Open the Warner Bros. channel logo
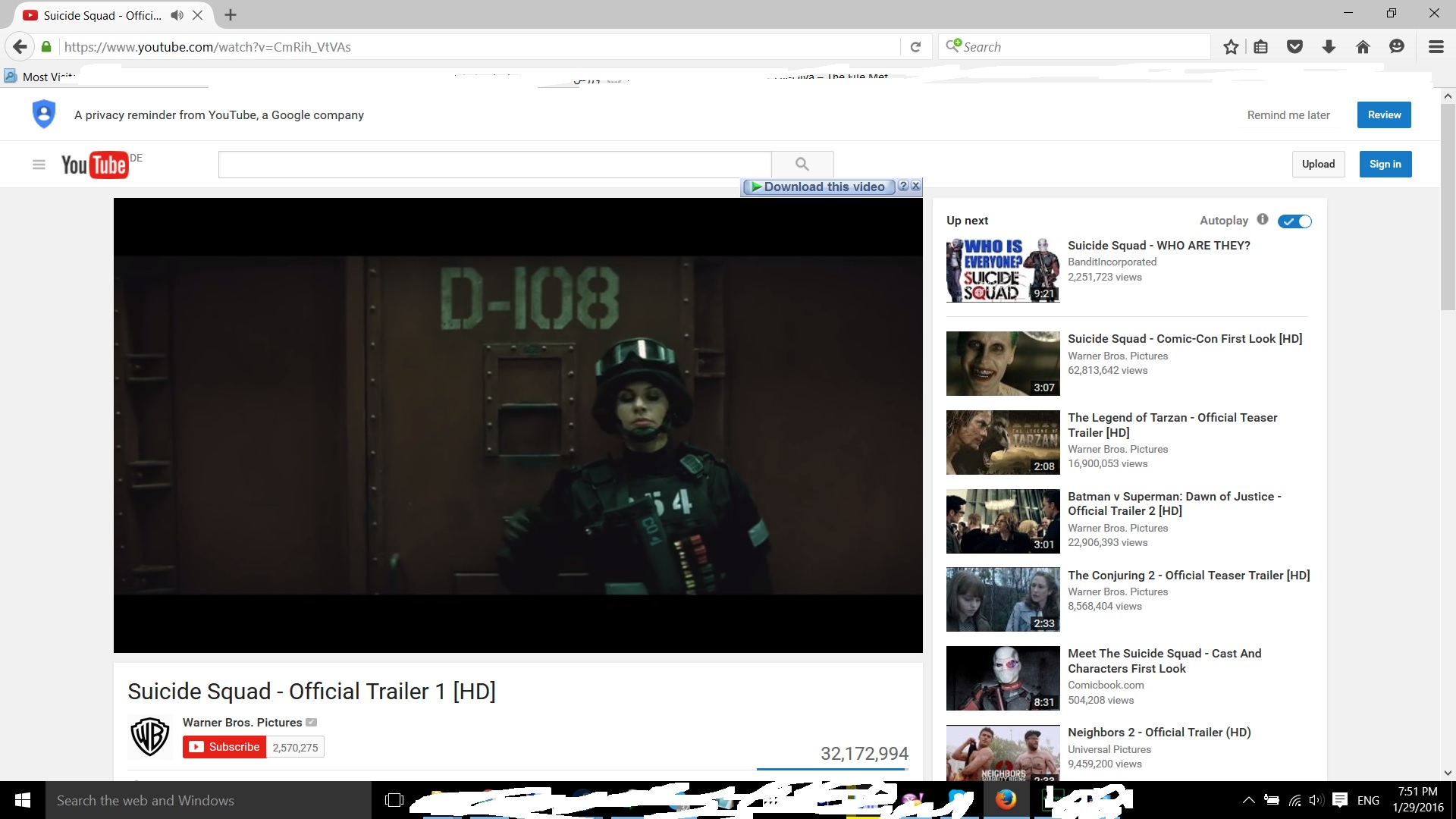1456x819 pixels. point(149,736)
